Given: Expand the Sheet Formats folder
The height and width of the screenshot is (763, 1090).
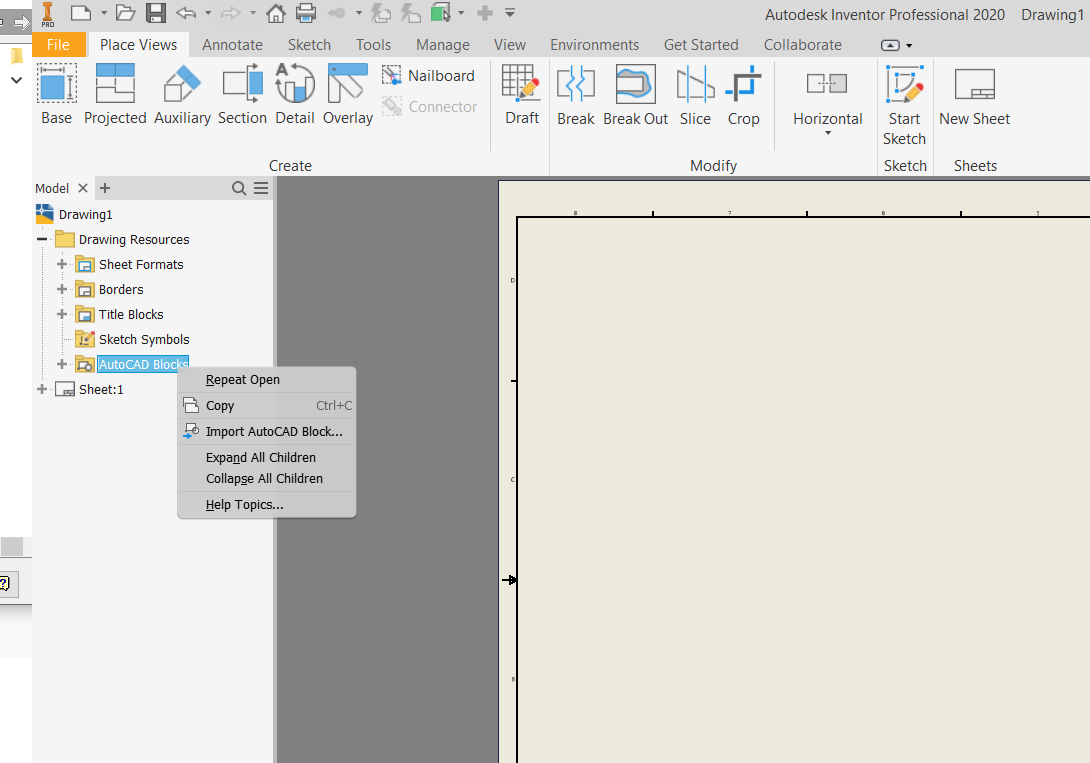Looking at the screenshot, I should (x=62, y=265).
